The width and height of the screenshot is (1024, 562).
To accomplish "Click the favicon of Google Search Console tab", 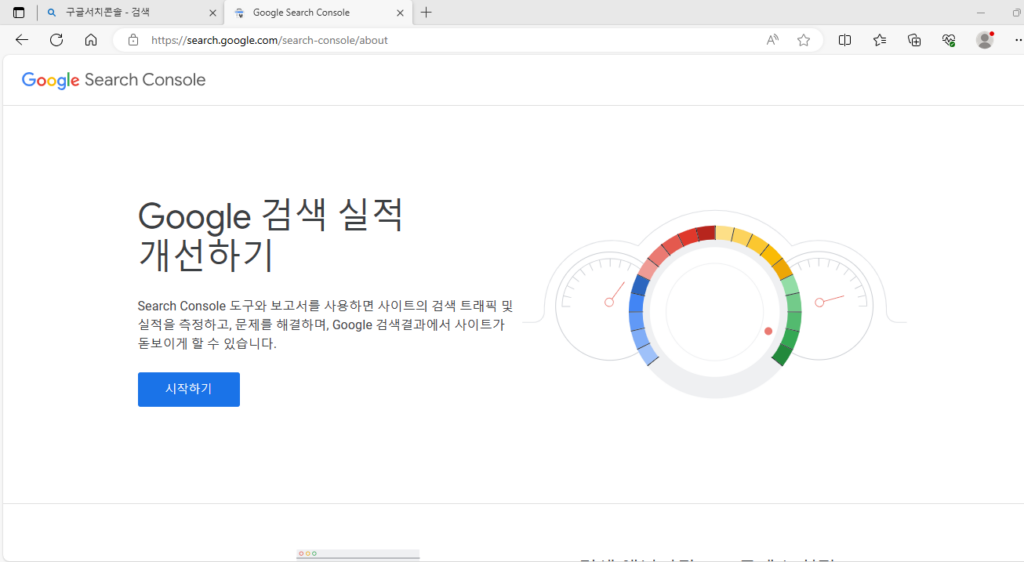I will [239, 12].
